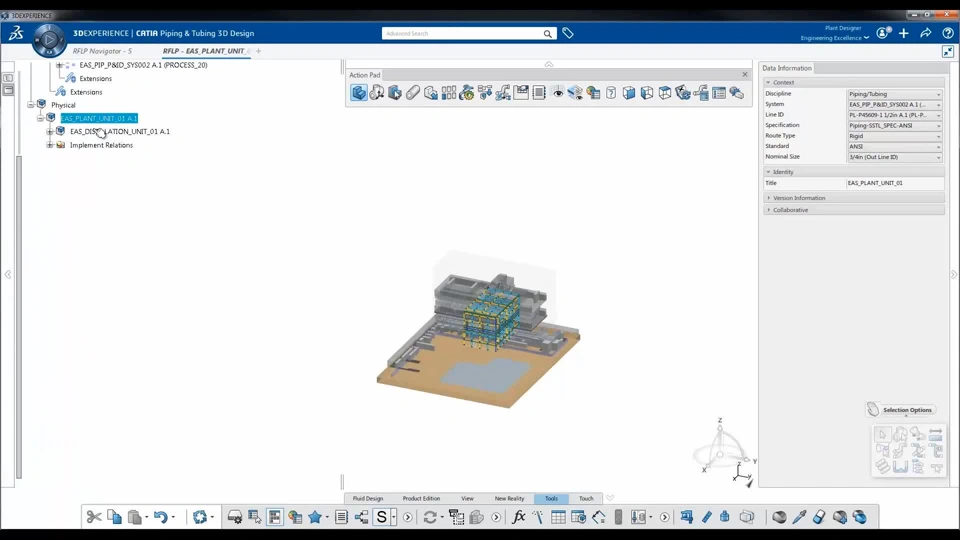Open the Discipline dropdown
Viewport: 960px width, 540px height.
[894, 94]
